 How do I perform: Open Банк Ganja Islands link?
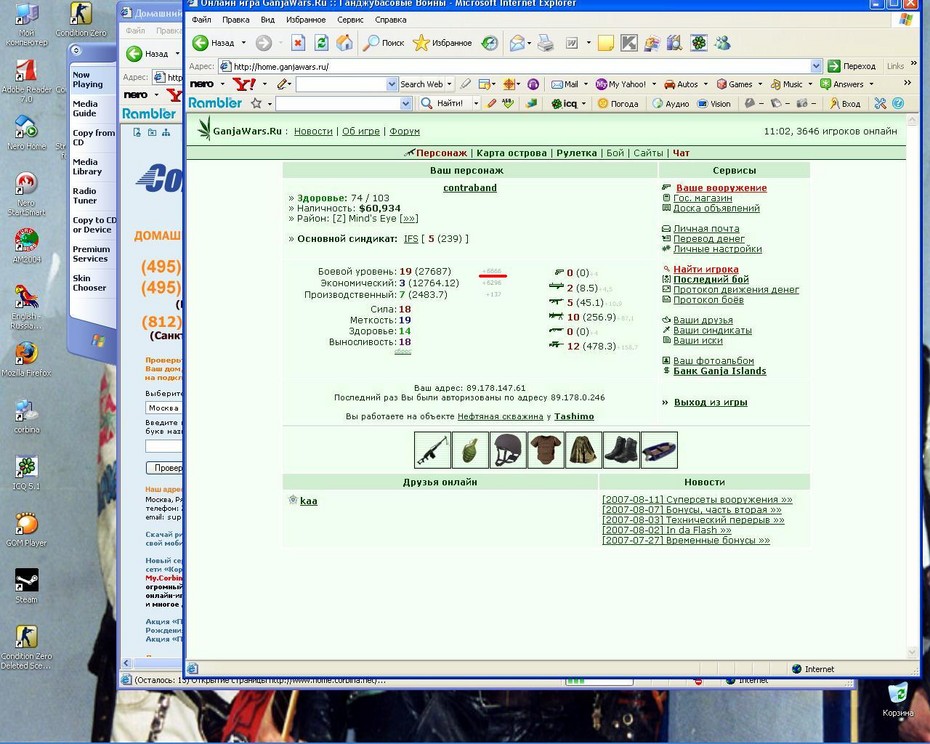click(x=719, y=371)
